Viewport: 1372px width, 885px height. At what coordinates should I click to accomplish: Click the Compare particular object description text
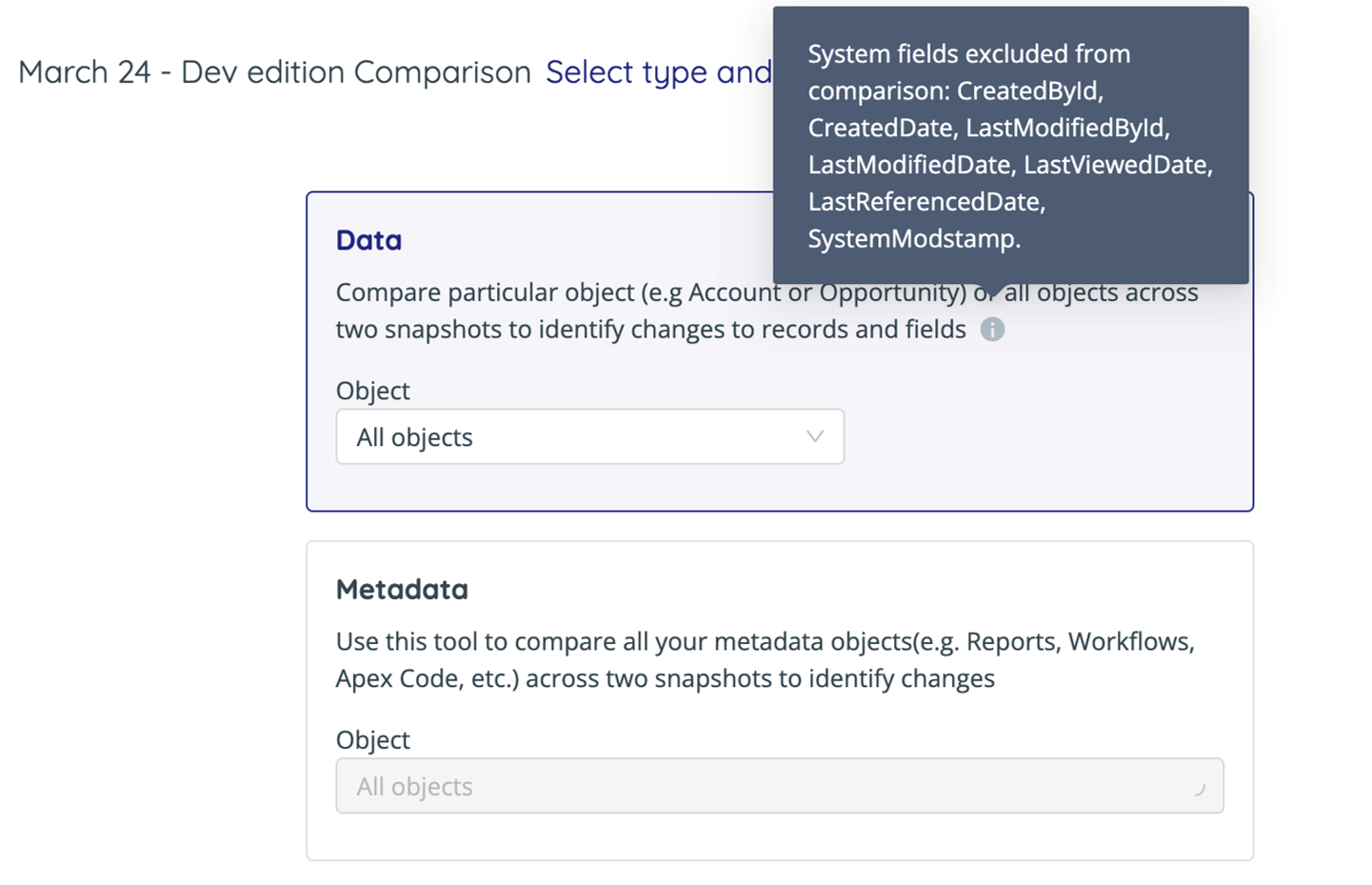click(766, 311)
